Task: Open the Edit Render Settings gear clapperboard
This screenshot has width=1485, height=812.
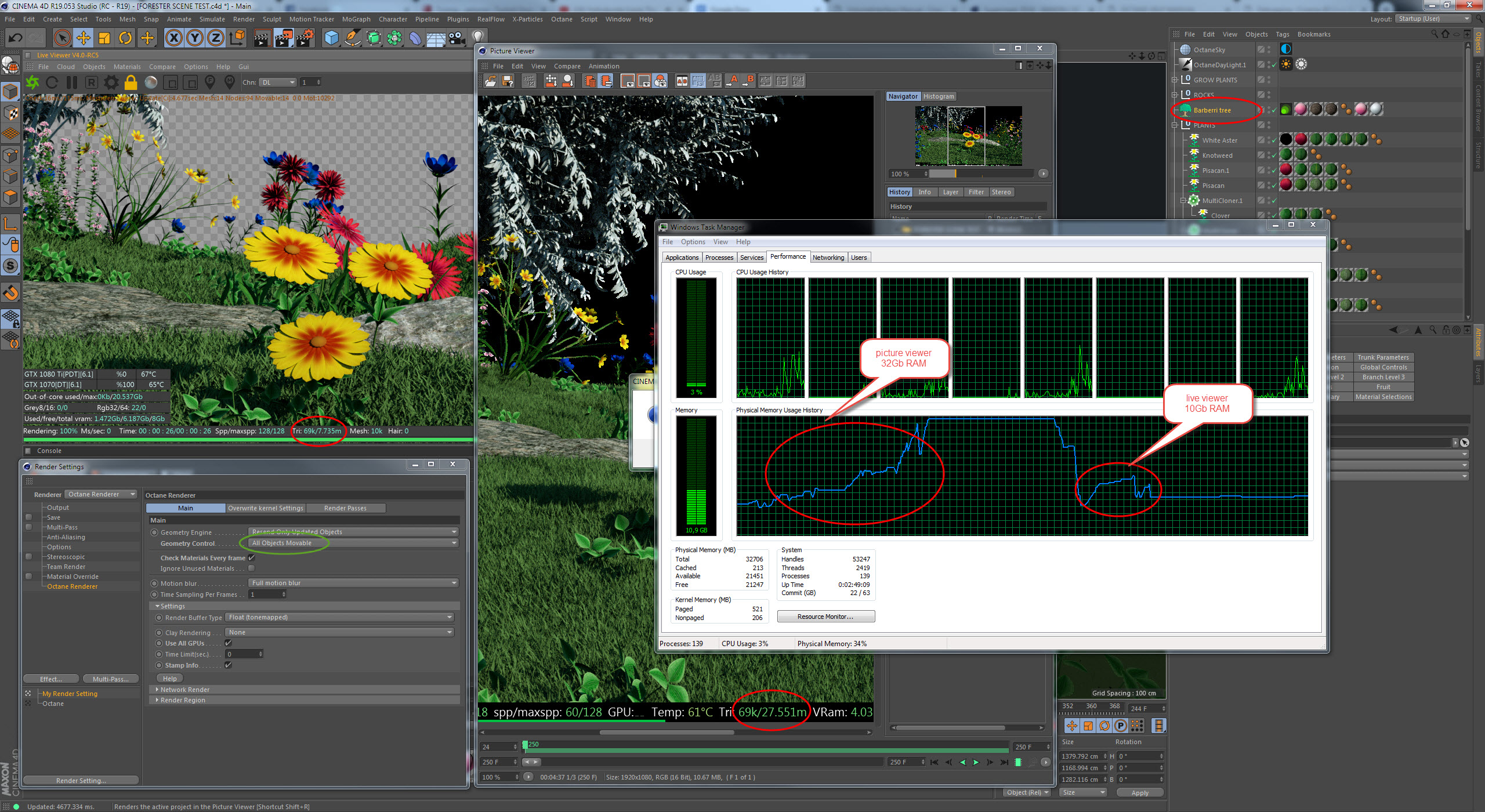Action: (305, 38)
